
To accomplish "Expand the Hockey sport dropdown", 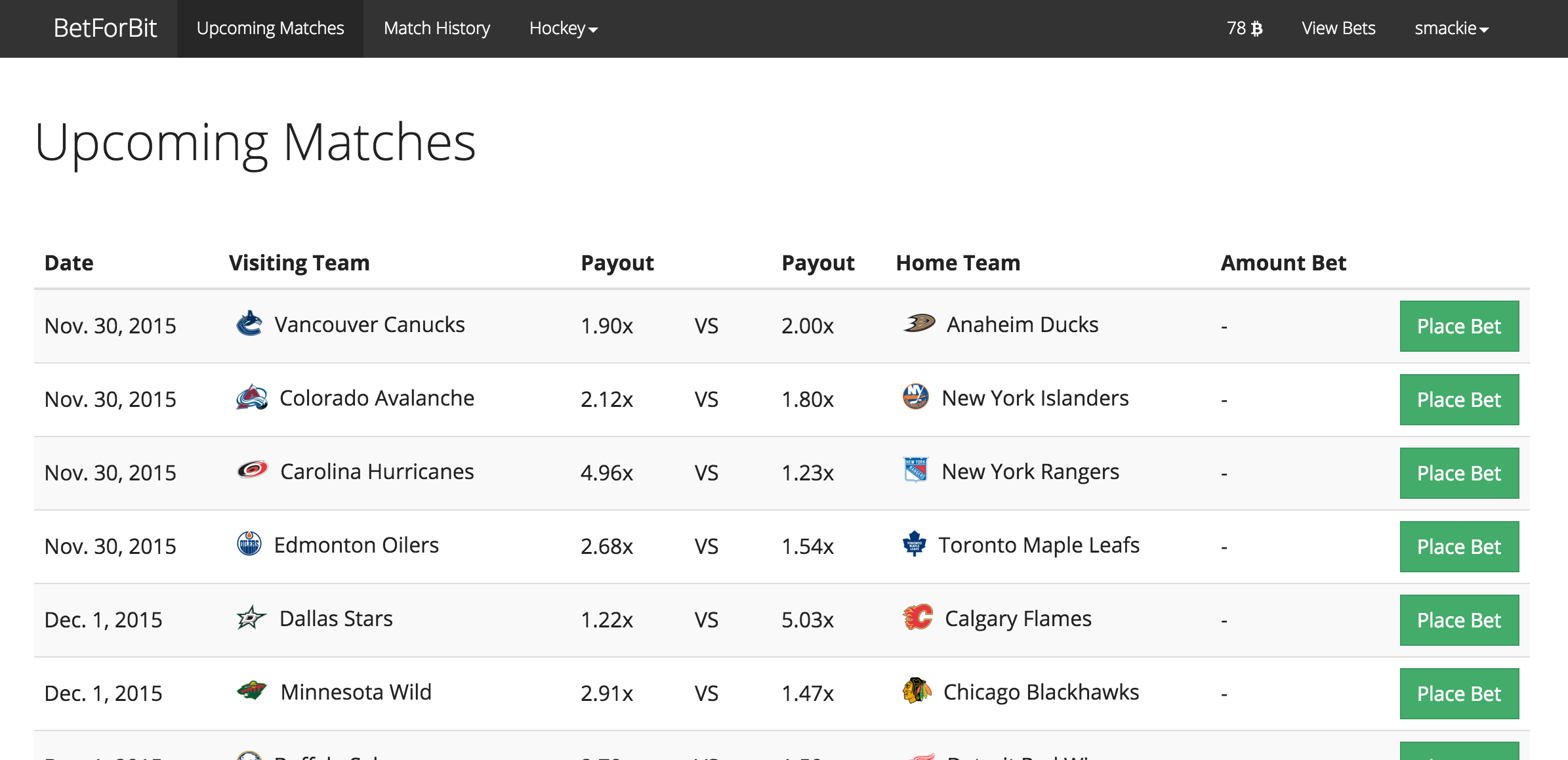I will [x=563, y=29].
